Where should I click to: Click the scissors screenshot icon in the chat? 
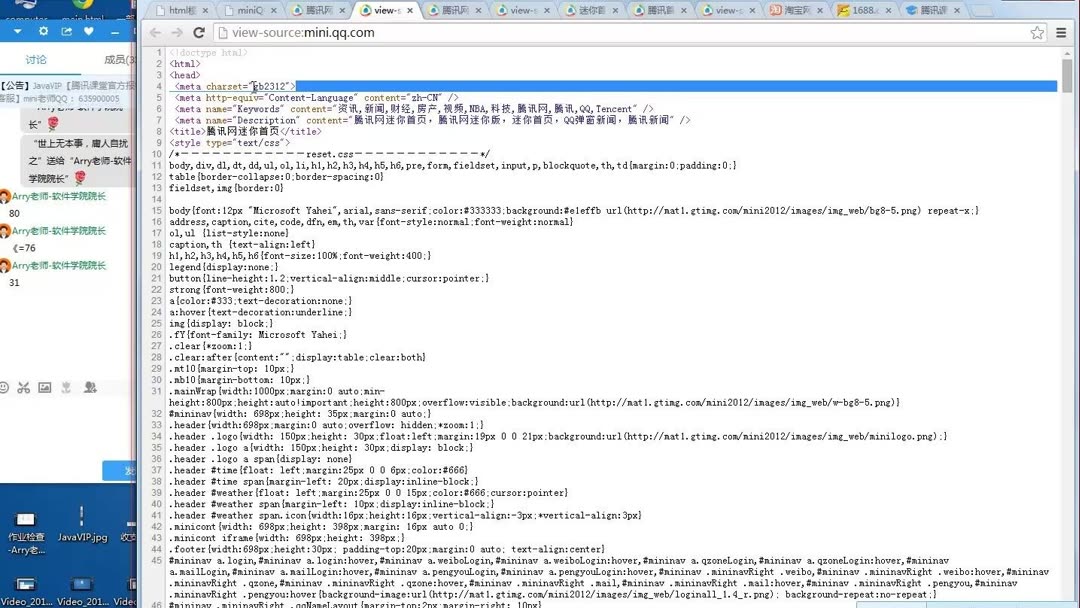[x=24, y=388]
